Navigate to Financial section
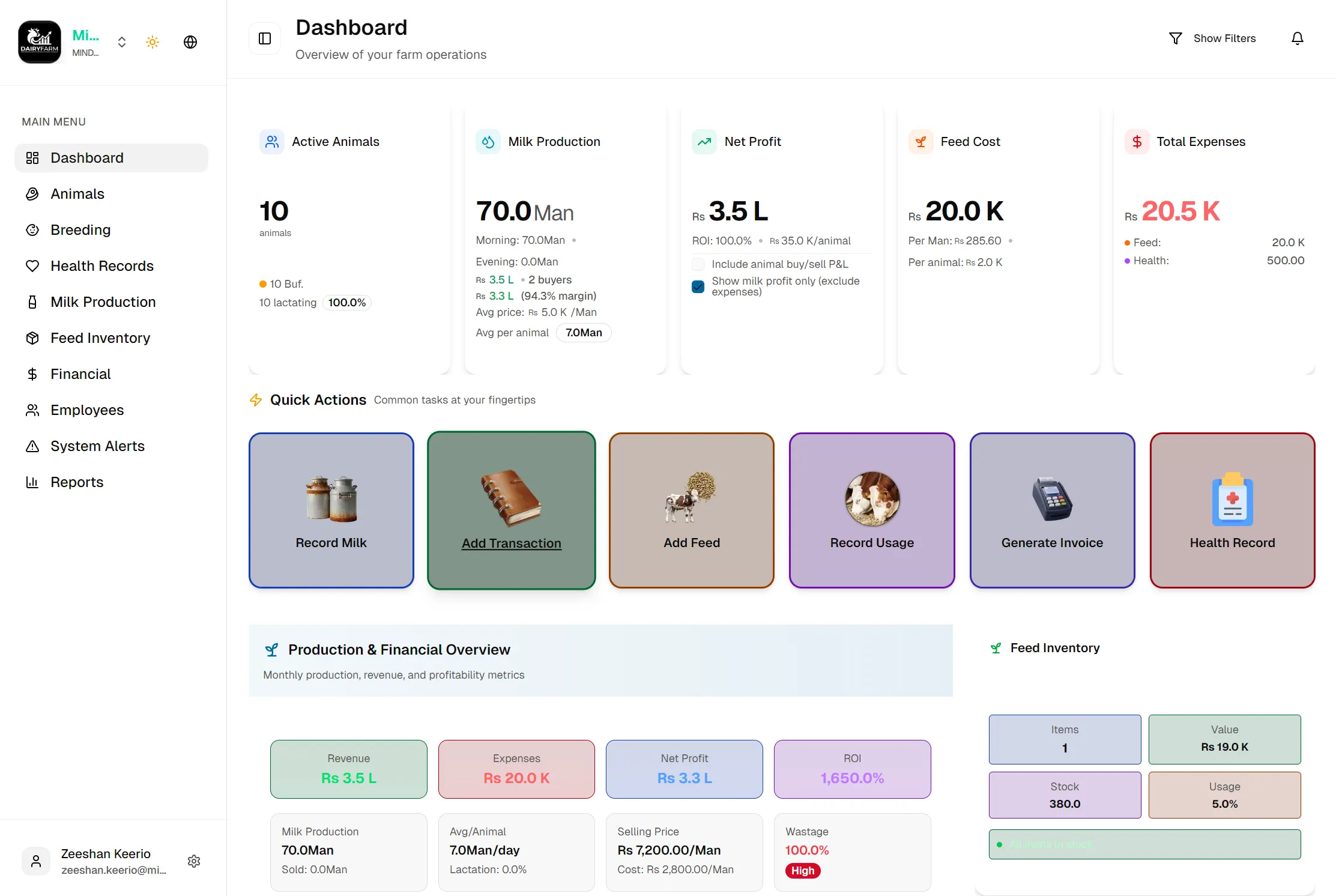 click(112, 374)
